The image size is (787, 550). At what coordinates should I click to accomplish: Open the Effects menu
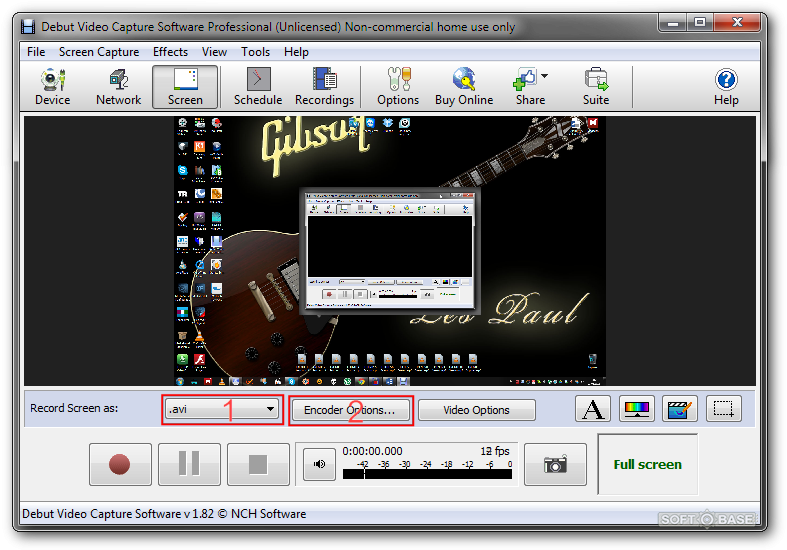pyautogui.click(x=170, y=52)
